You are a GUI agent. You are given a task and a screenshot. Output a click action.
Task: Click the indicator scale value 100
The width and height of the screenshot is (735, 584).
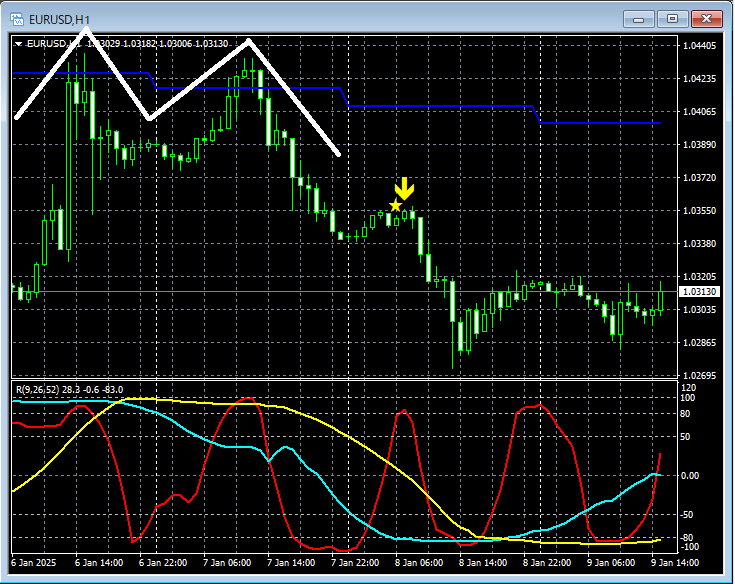coord(688,397)
